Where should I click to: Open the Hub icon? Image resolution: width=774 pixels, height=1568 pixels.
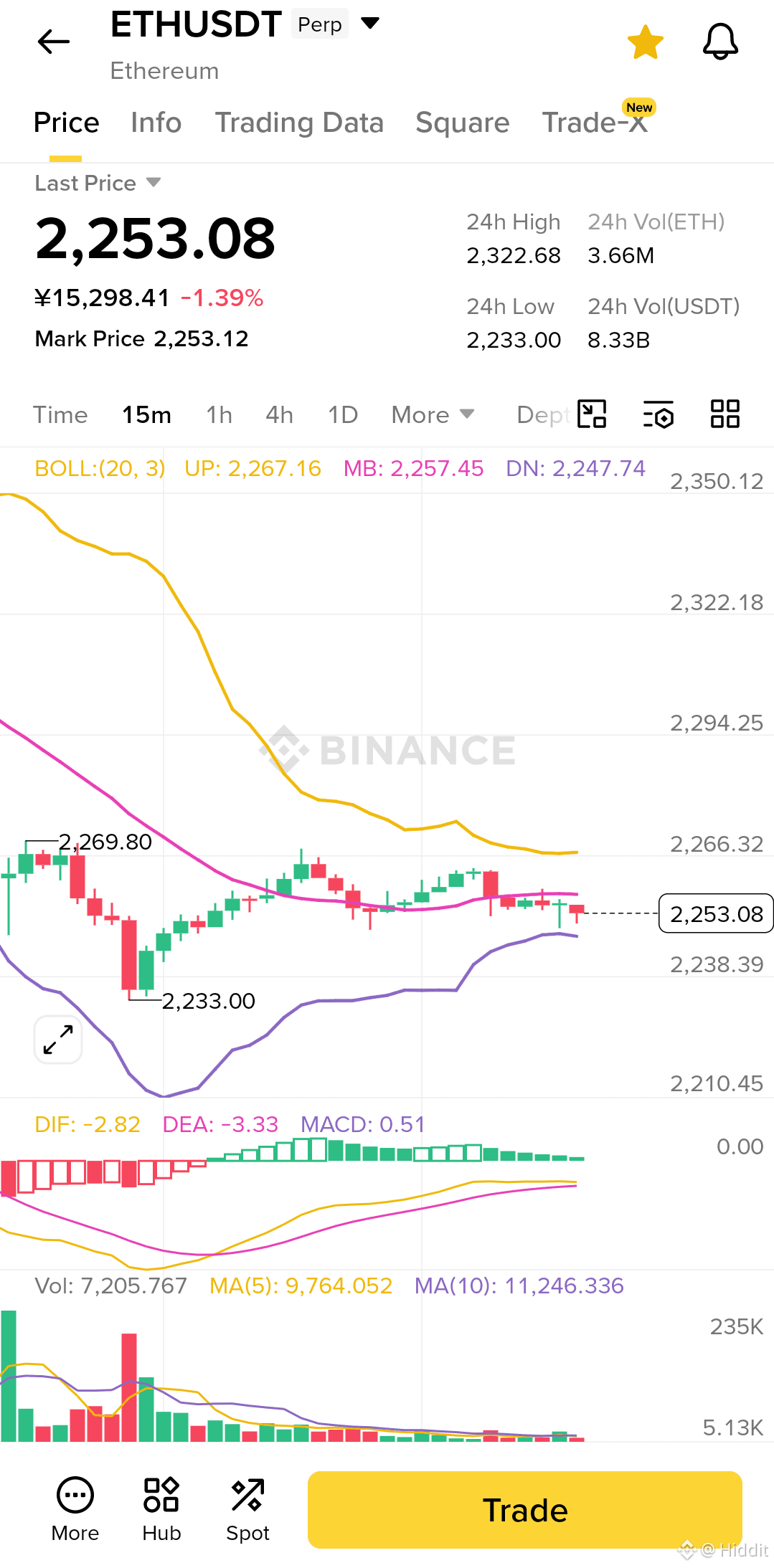pos(161,1509)
